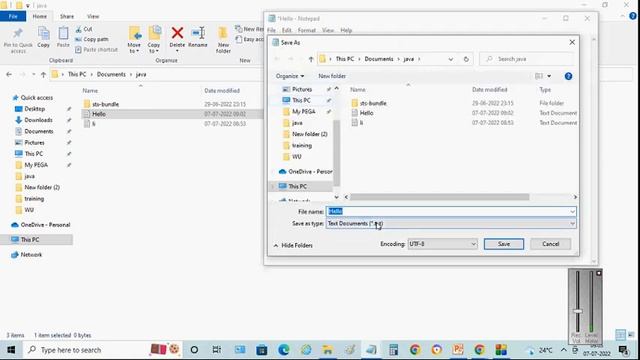Screen dimensions: 640x360
Task: Select My PEGA in Save As tree
Action: (x=304, y=112)
